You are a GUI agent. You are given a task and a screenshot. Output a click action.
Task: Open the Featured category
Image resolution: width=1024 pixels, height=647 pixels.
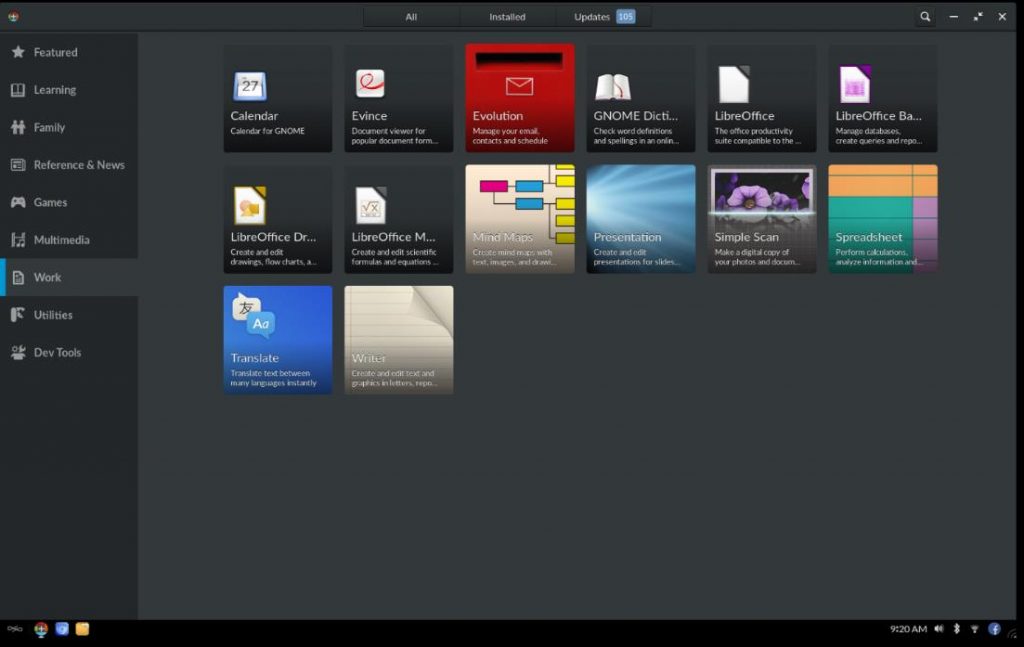[x=69, y=52]
